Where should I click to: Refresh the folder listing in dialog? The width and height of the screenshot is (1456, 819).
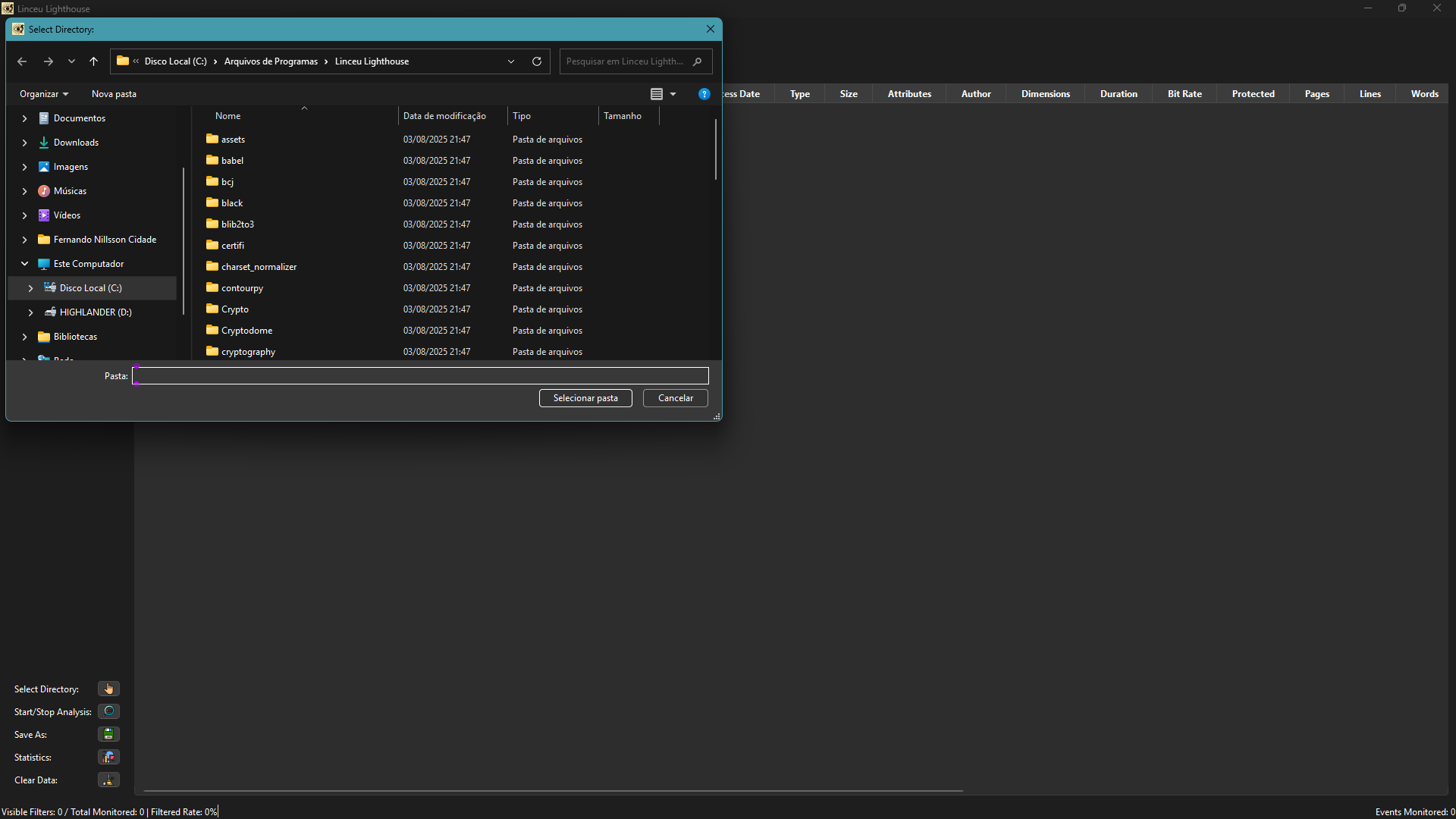pos(537,61)
